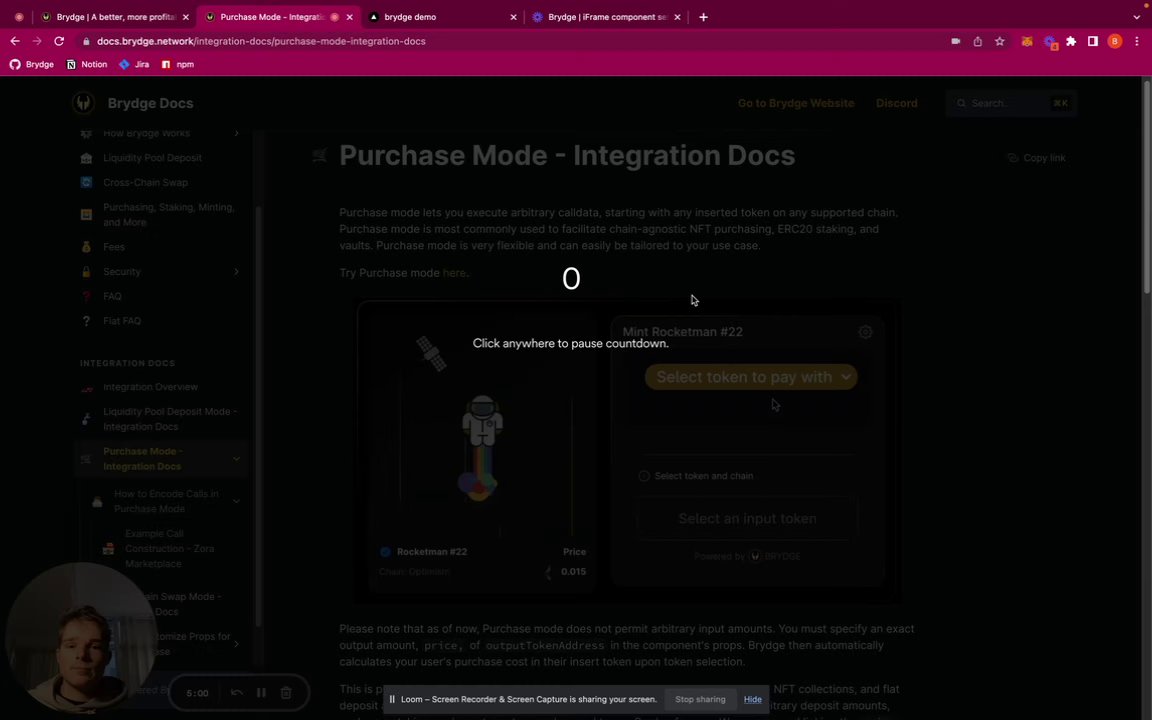This screenshot has width=1152, height=720.
Task: Click the 5:00 Loom timer
Action: 197,693
